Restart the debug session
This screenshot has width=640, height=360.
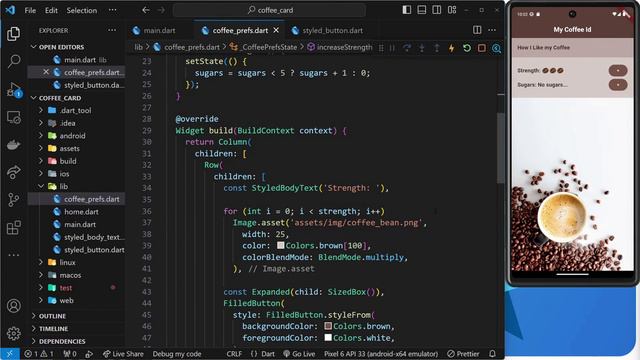coord(467,48)
